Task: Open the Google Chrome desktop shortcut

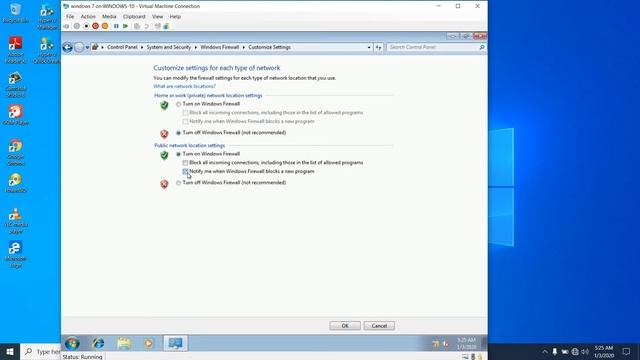Action: pyautogui.click(x=16, y=152)
